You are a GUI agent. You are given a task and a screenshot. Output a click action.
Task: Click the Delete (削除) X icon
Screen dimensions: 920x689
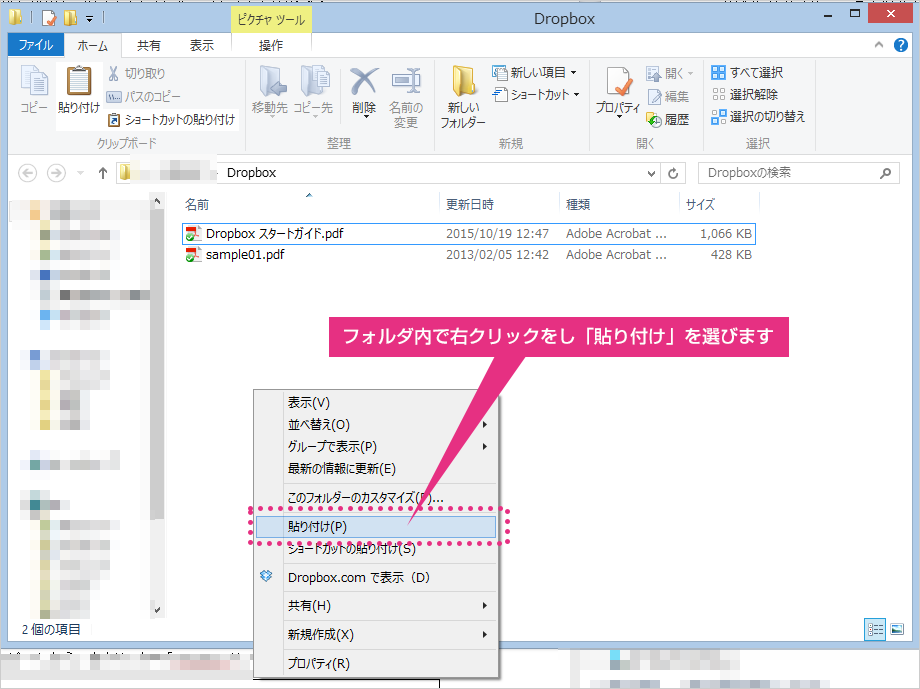[x=364, y=91]
